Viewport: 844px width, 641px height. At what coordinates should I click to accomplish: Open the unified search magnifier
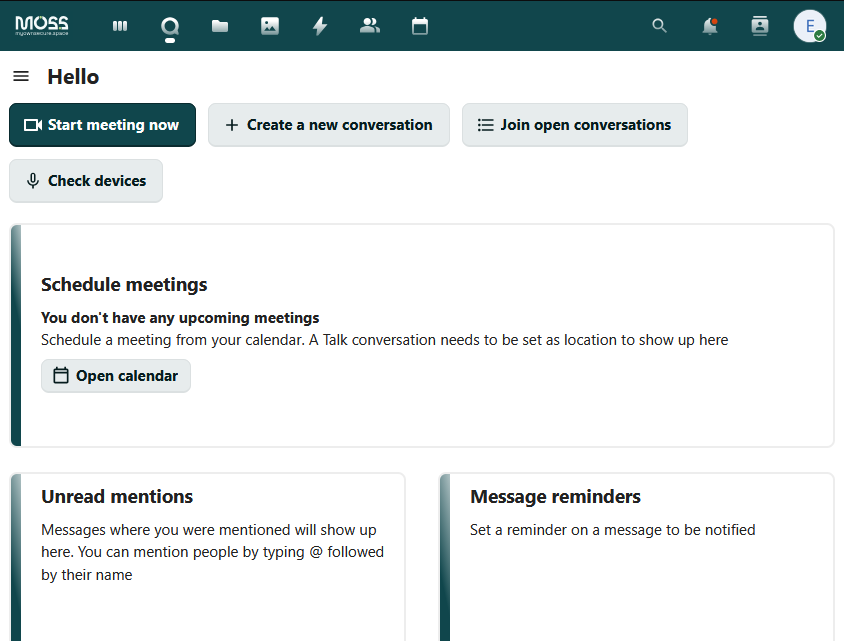pyautogui.click(x=659, y=26)
